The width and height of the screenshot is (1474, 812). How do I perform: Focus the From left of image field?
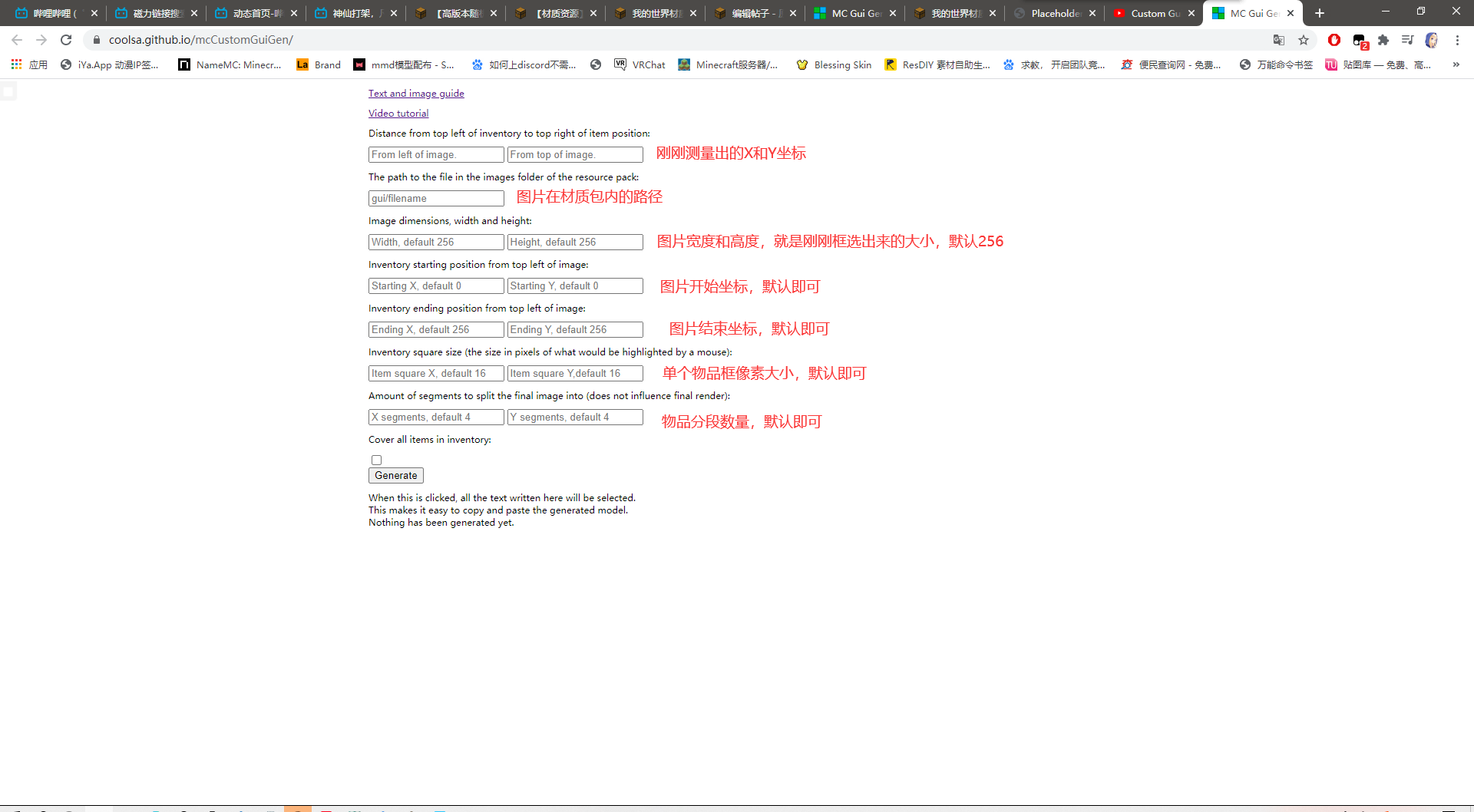pyautogui.click(x=436, y=155)
